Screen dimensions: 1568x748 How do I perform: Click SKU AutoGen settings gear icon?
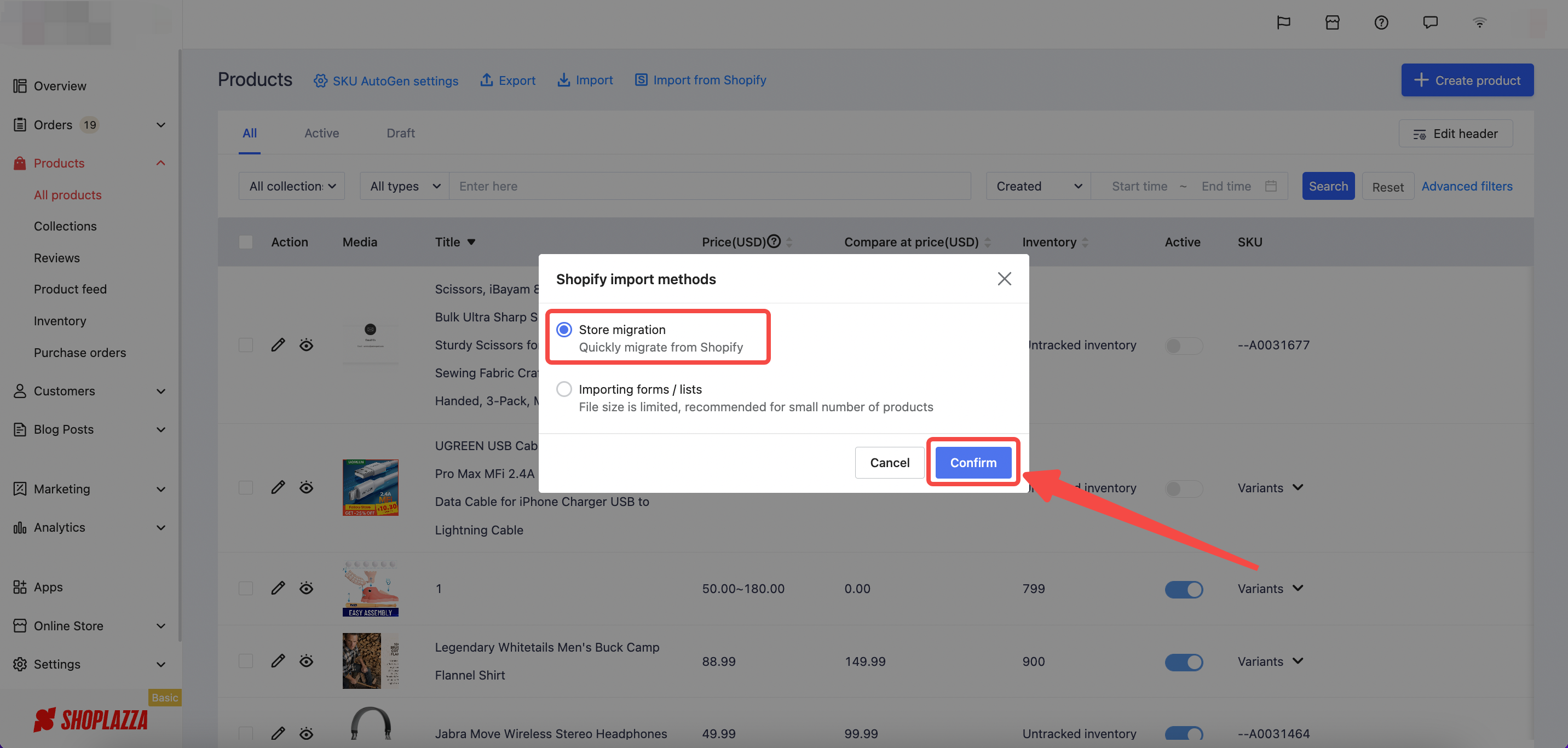320,80
